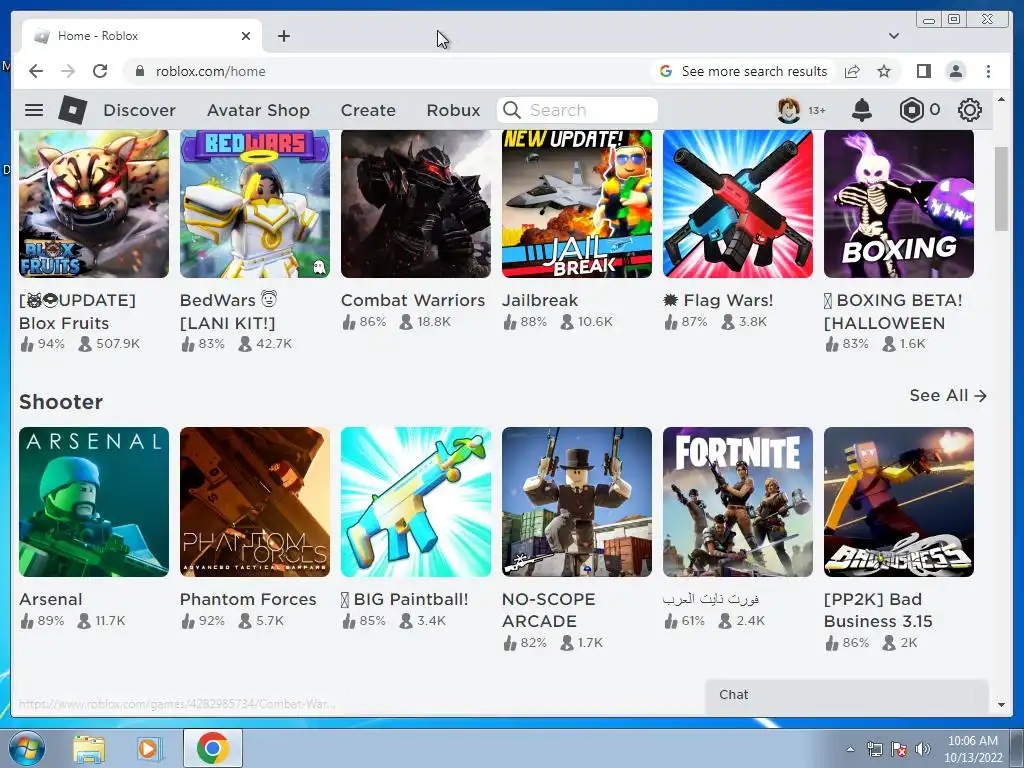
Task: Open the Chat panel
Action: pyautogui.click(x=847, y=695)
